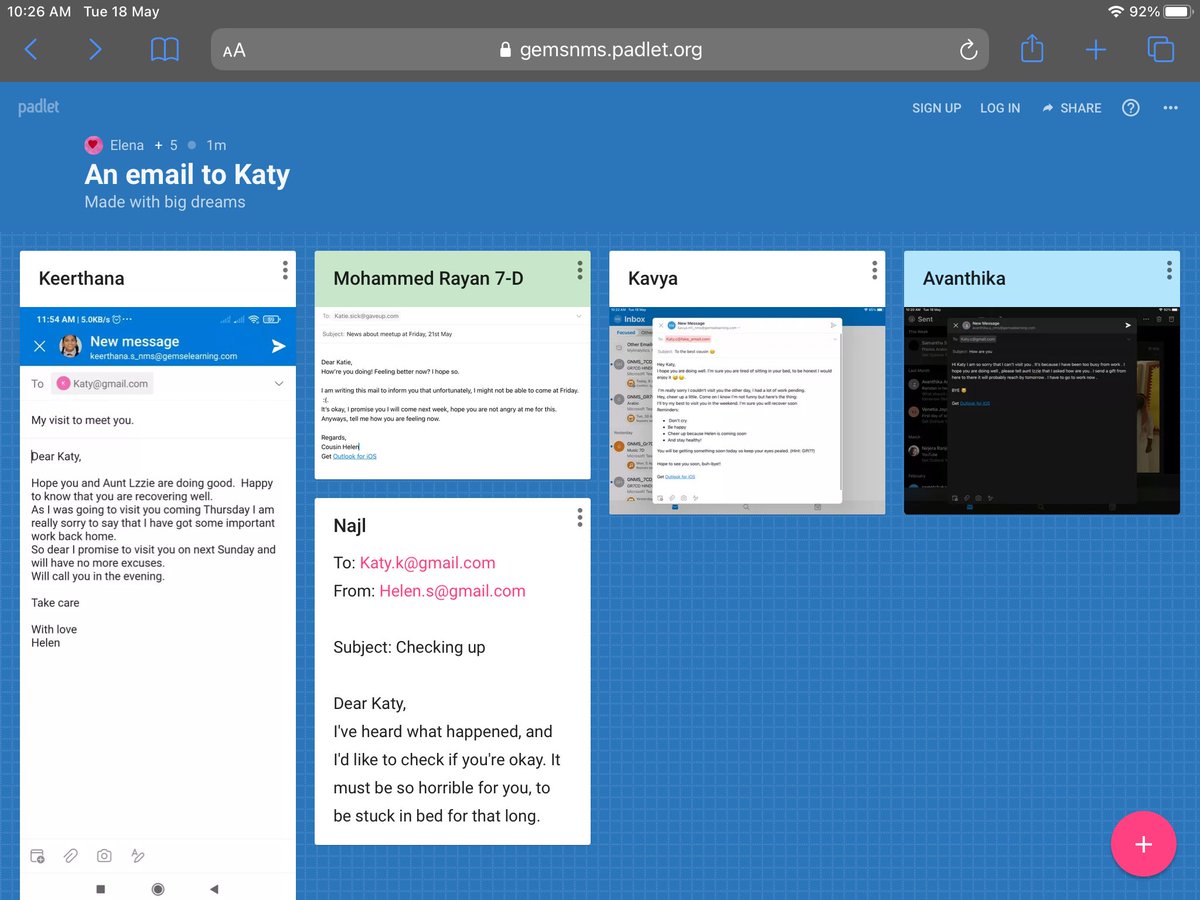
Task: Click the Helen.s@gmail.com link
Action: point(452,591)
